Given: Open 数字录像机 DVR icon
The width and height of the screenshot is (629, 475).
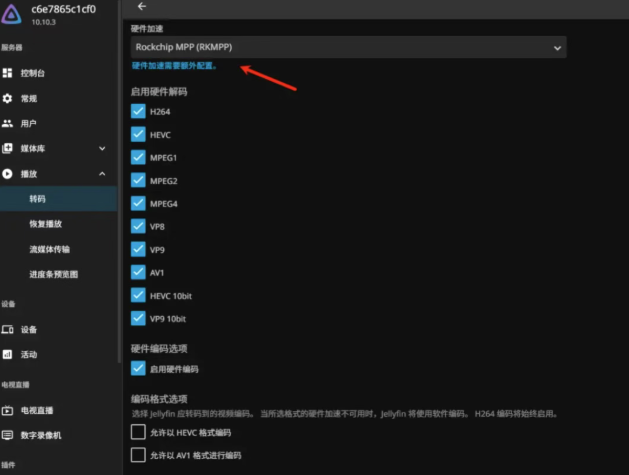Looking at the screenshot, I should click(x=7, y=435).
